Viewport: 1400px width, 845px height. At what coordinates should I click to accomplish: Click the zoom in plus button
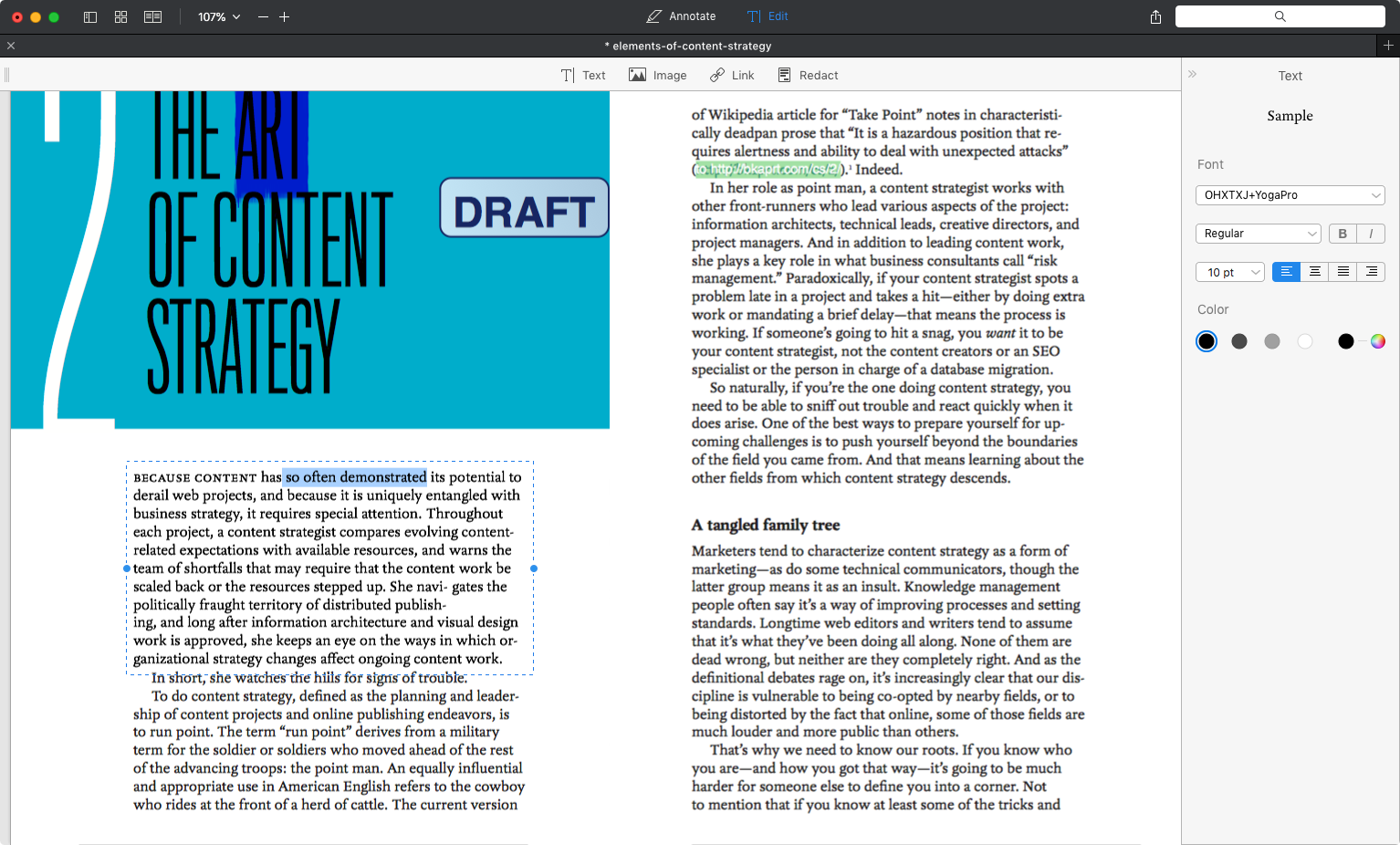pos(285,17)
